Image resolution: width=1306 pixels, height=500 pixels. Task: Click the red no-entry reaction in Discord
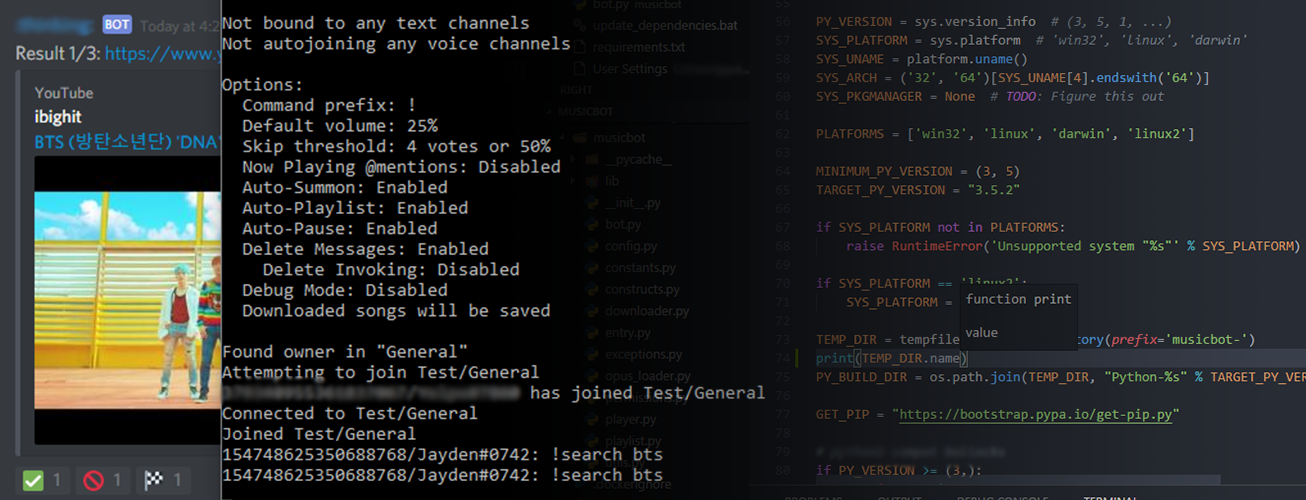pos(105,480)
